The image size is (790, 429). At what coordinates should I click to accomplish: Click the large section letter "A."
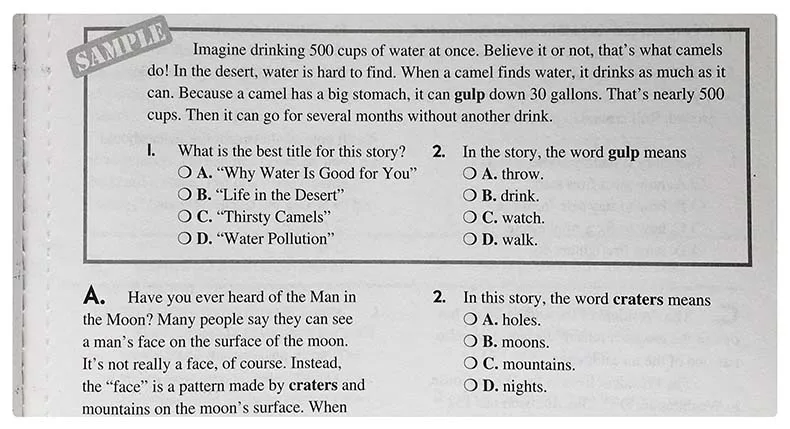[x=96, y=296]
